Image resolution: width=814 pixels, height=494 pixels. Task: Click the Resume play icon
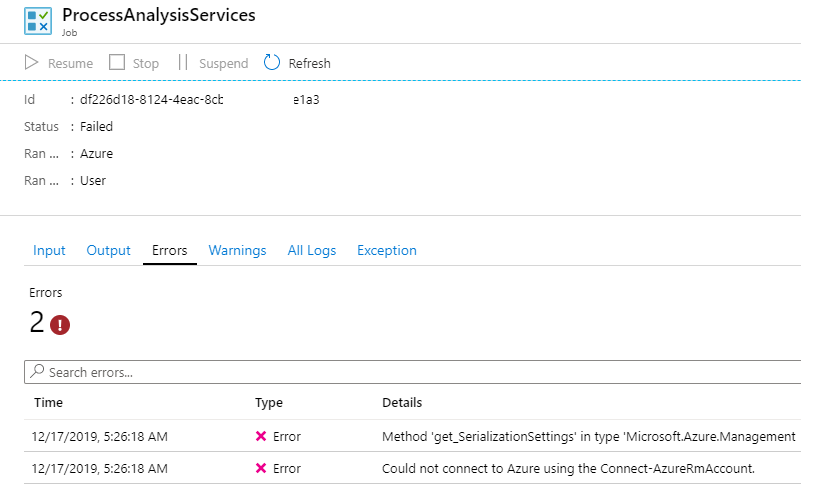point(32,63)
